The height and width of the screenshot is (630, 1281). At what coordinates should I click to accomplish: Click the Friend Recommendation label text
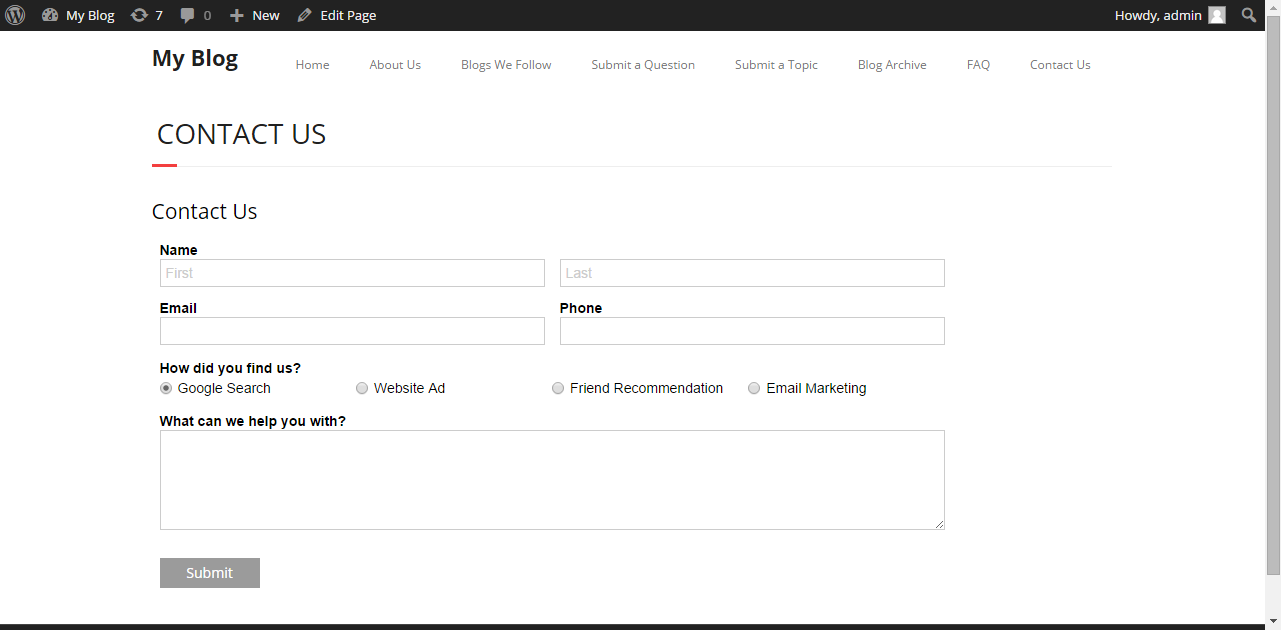tap(646, 388)
